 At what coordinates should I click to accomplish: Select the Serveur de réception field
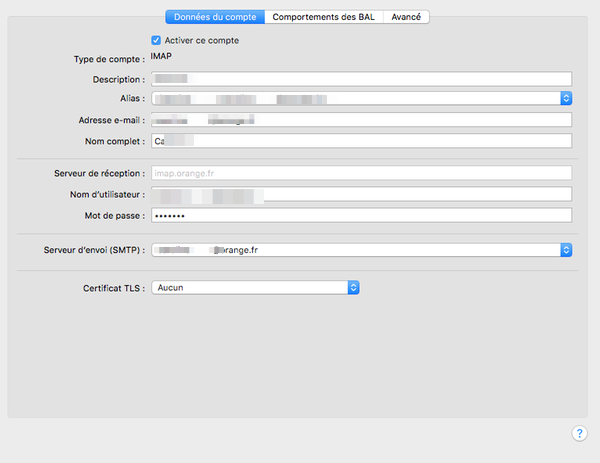pos(360,173)
